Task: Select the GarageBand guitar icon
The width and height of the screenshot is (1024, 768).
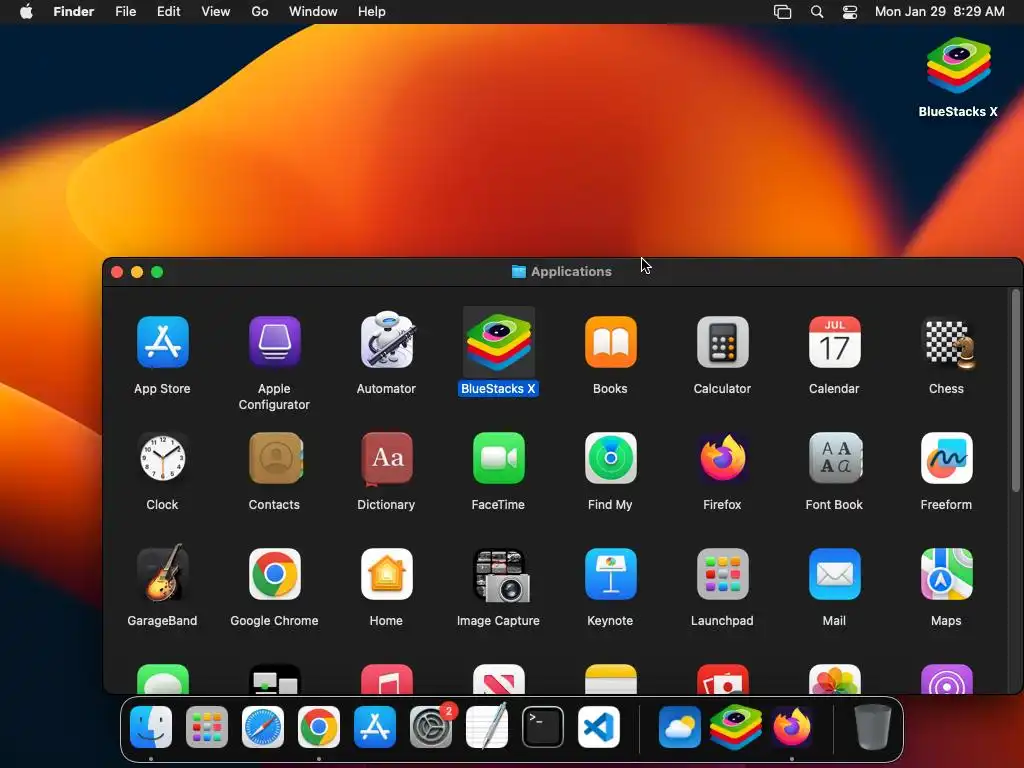Action: click(x=163, y=573)
